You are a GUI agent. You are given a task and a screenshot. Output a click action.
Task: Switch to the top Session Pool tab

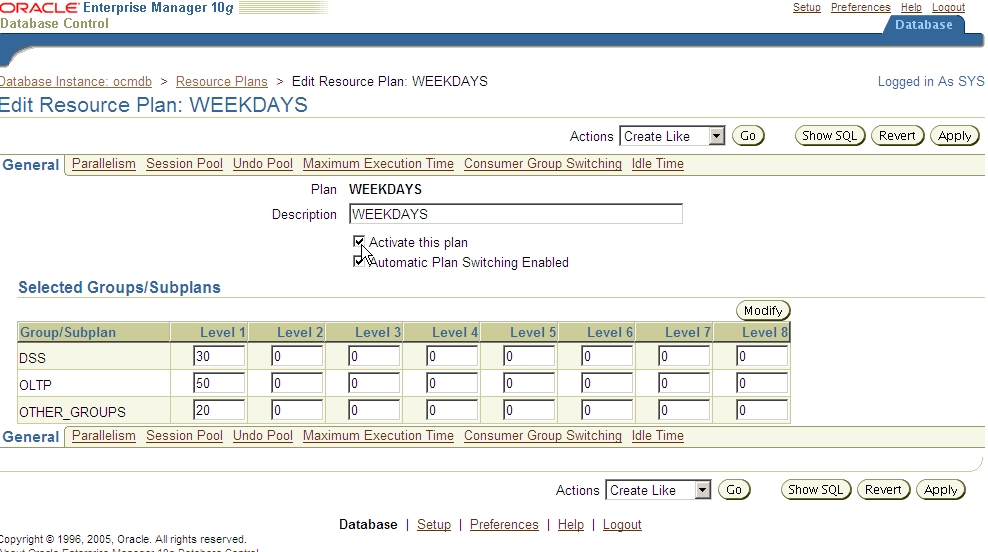185,164
